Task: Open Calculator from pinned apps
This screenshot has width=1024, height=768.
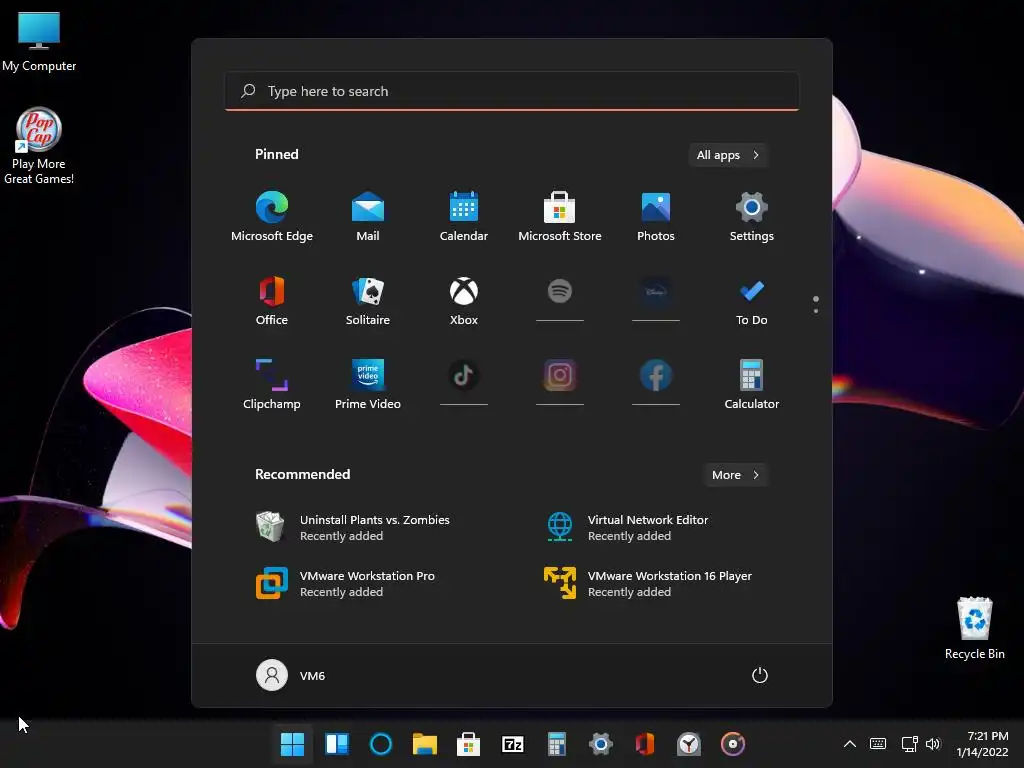Action: tap(752, 385)
